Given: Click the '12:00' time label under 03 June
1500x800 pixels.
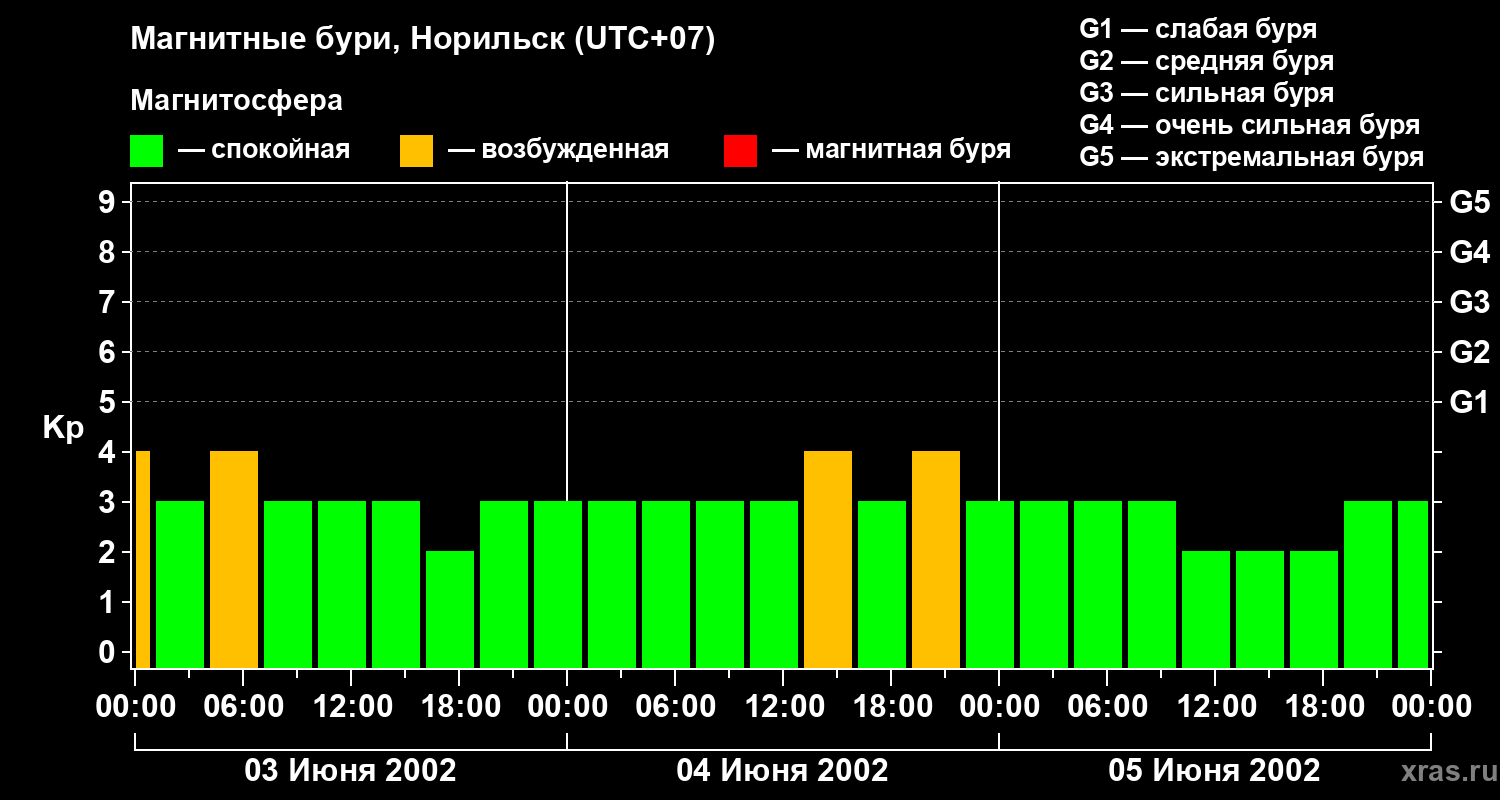Looking at the screenshot, I should pos(351,707).
